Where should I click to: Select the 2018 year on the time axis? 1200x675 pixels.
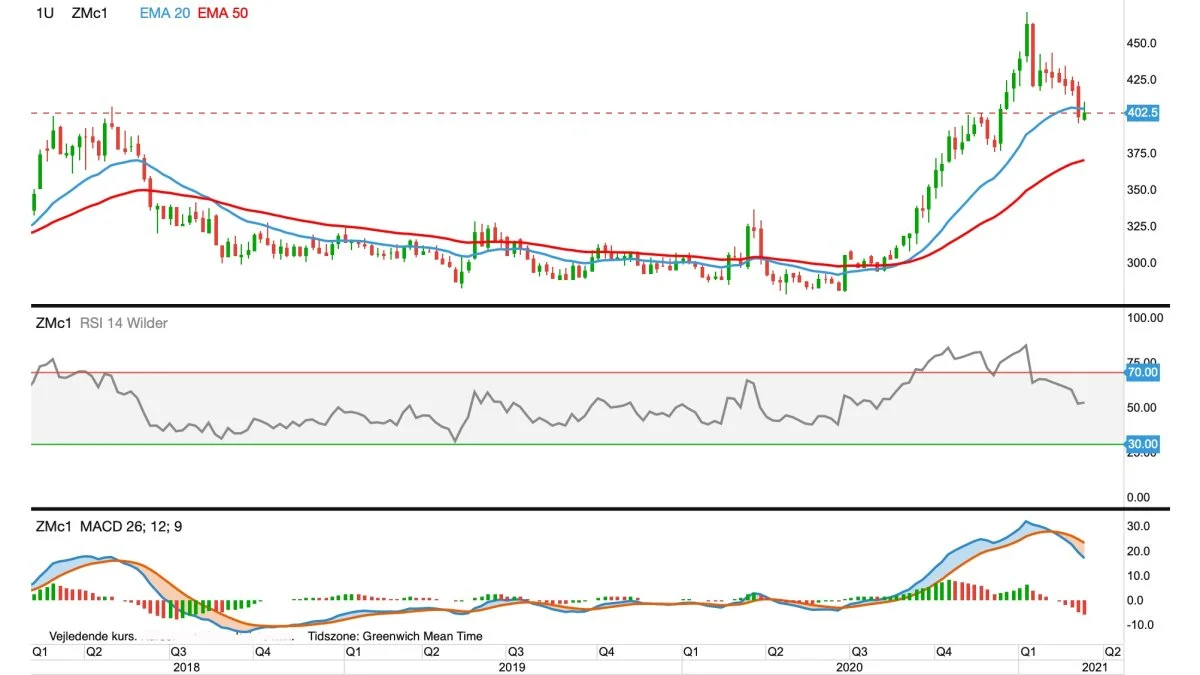pos(186,666)
